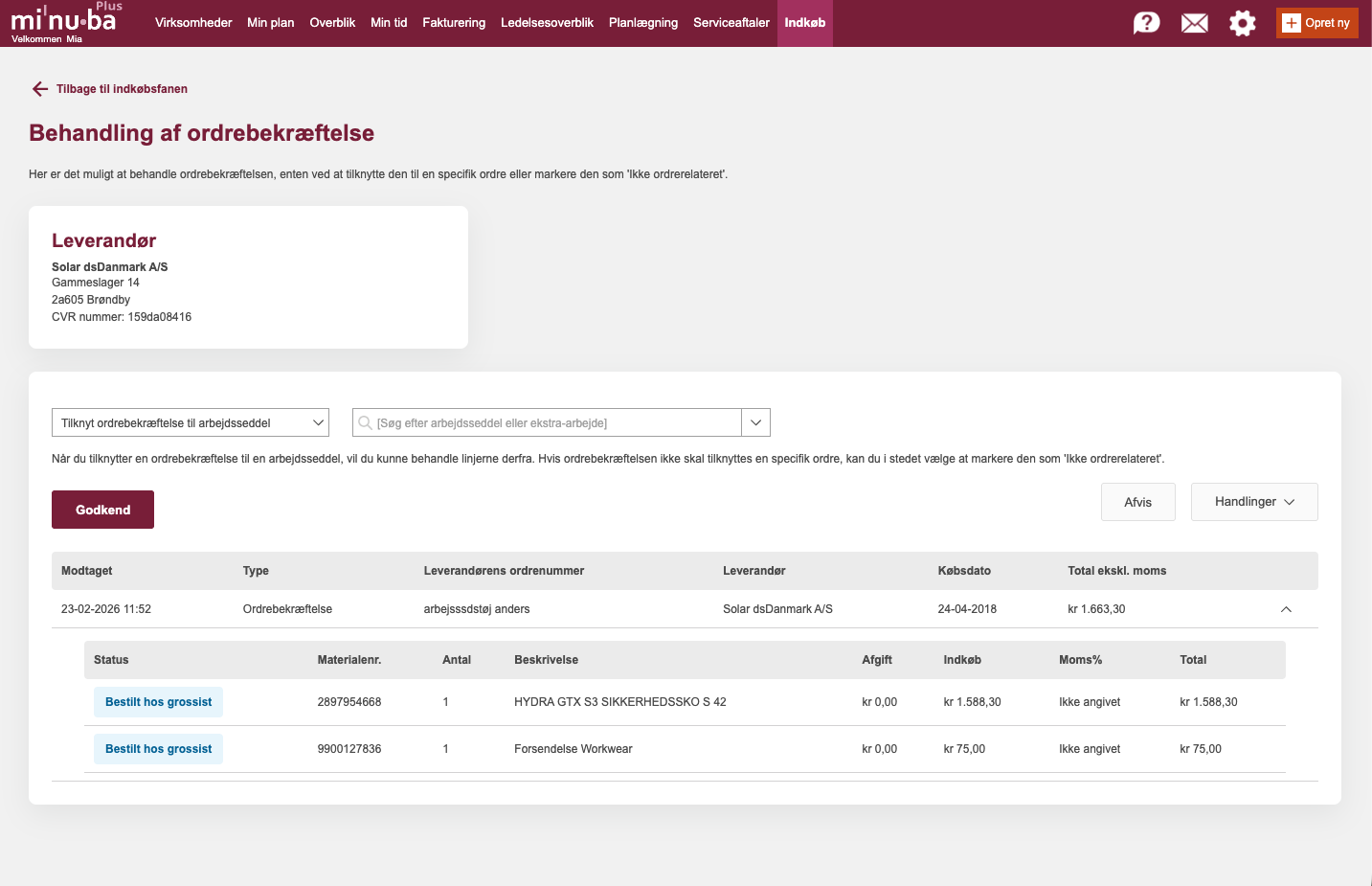The height and width of the screenshot is (886, 1372).
Task: Click status badge for HYDRA GTX sikkerhedssko
Action: pos(158,702)
